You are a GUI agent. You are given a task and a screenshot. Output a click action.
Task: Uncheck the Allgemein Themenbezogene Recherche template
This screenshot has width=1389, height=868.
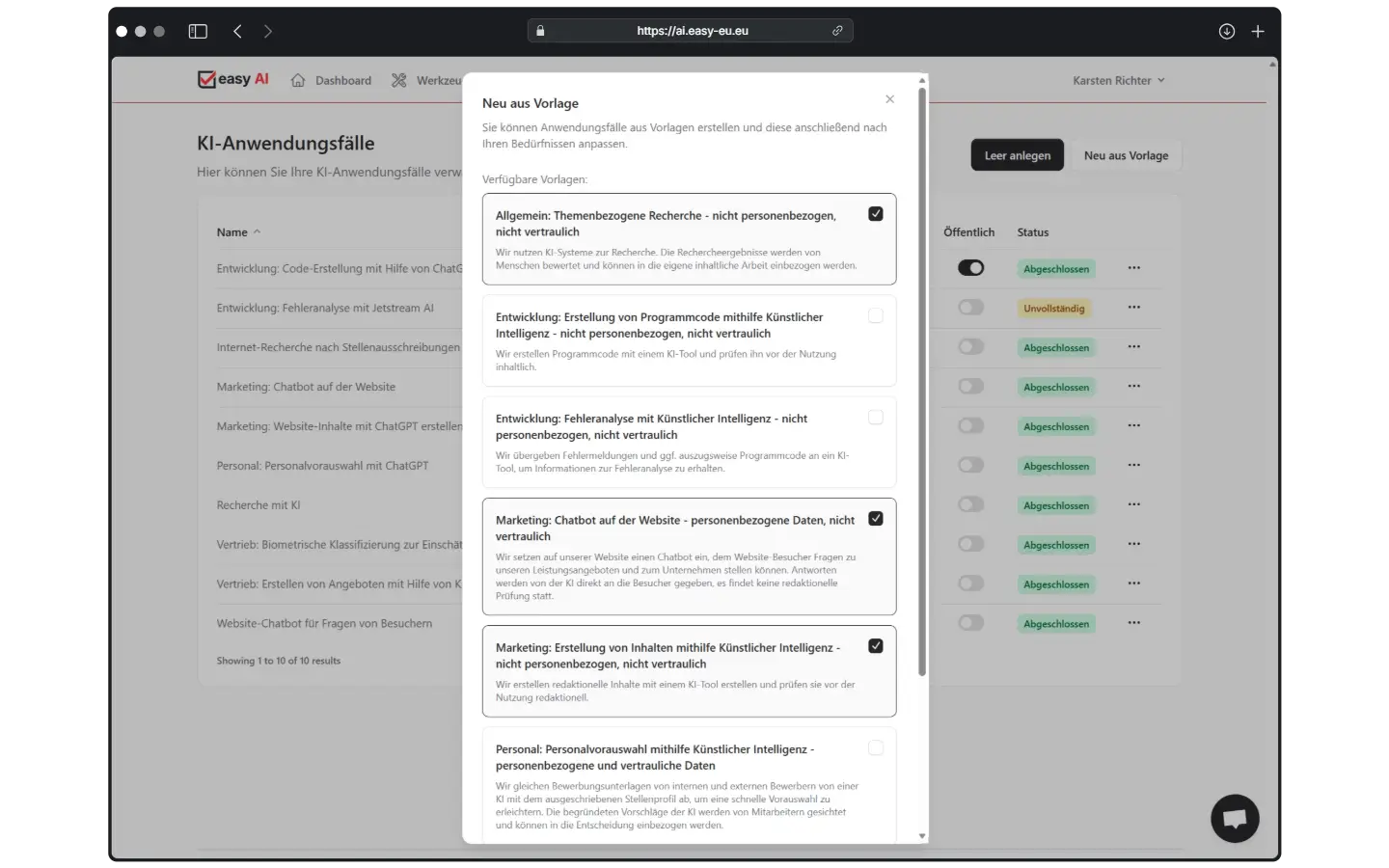pyautogui.click(x=876, y=213)
